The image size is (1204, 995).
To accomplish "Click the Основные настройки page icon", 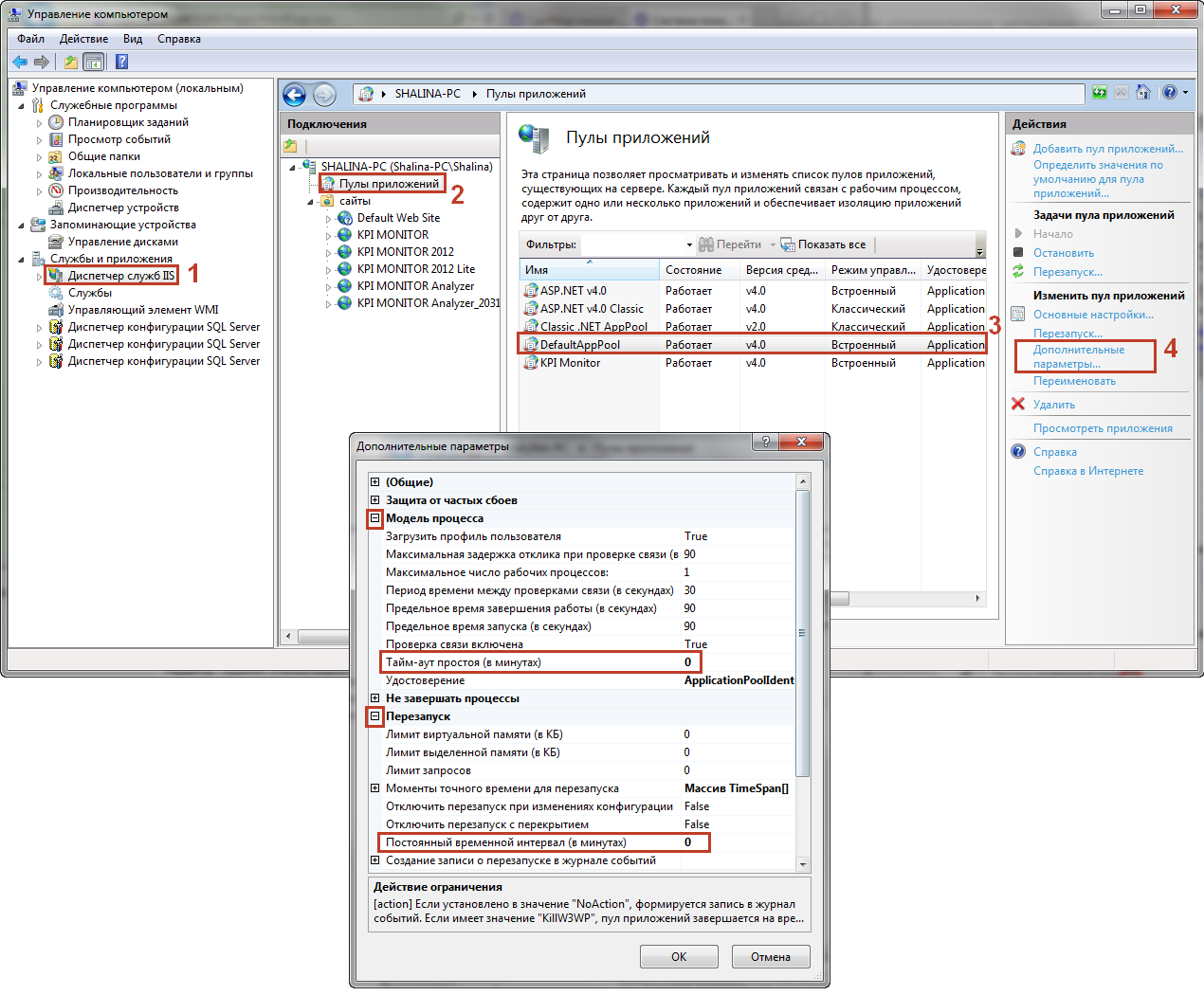I will click(1018, 314).
